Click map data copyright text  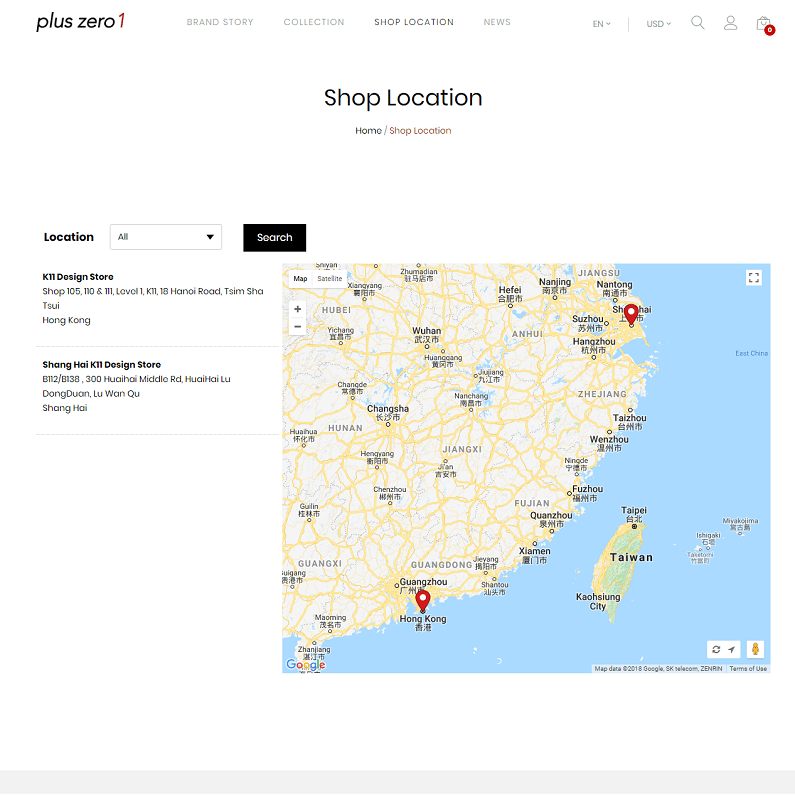(x=658, y=669)
